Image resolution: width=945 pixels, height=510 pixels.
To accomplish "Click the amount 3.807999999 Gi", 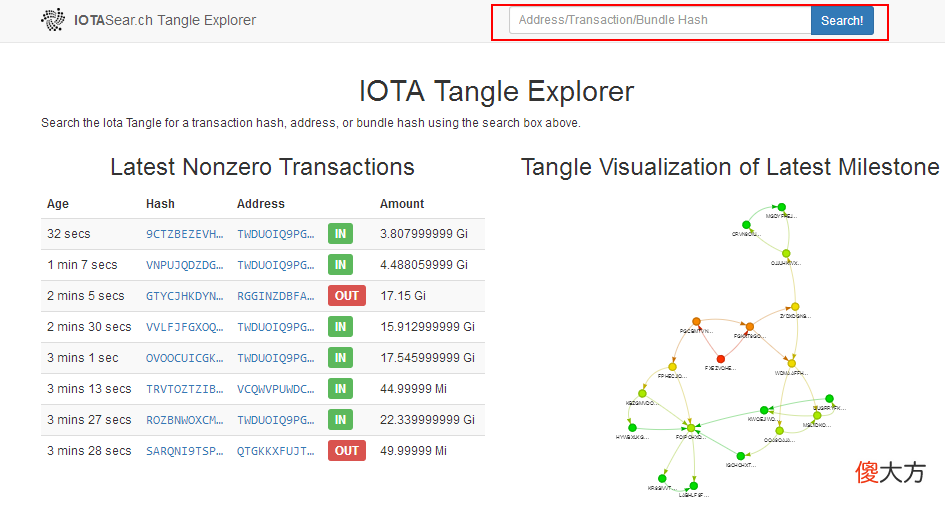I will (x=424, y=234).
